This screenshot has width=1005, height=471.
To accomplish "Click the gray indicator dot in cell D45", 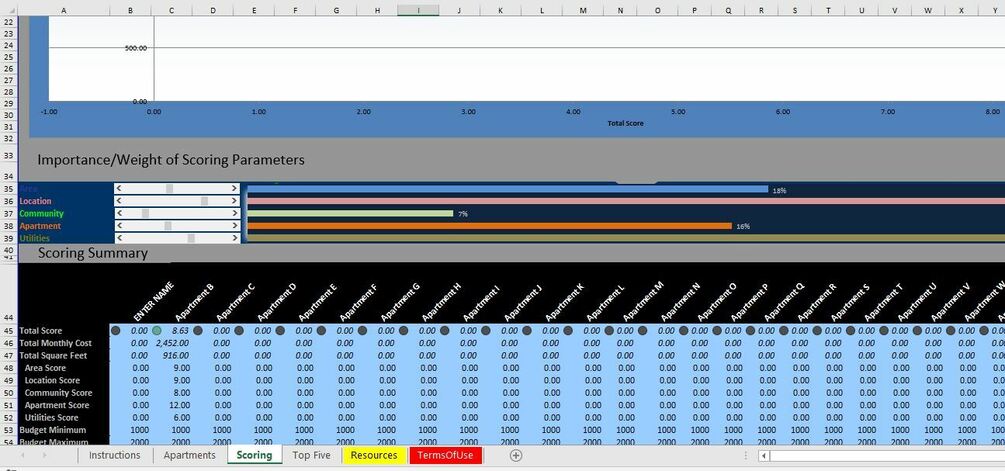I will tap(198, 331).
